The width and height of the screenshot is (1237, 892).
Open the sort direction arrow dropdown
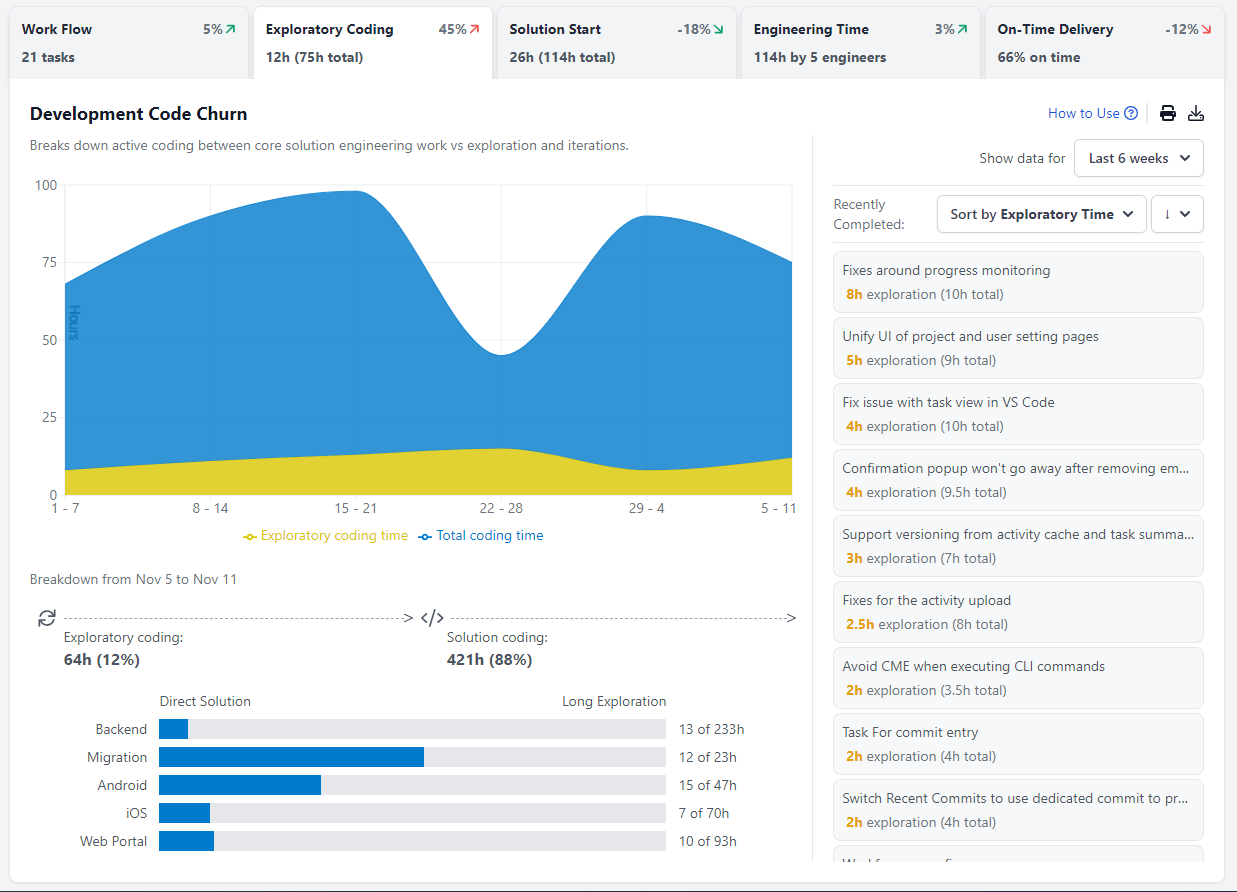click(x=1177, y=214)
